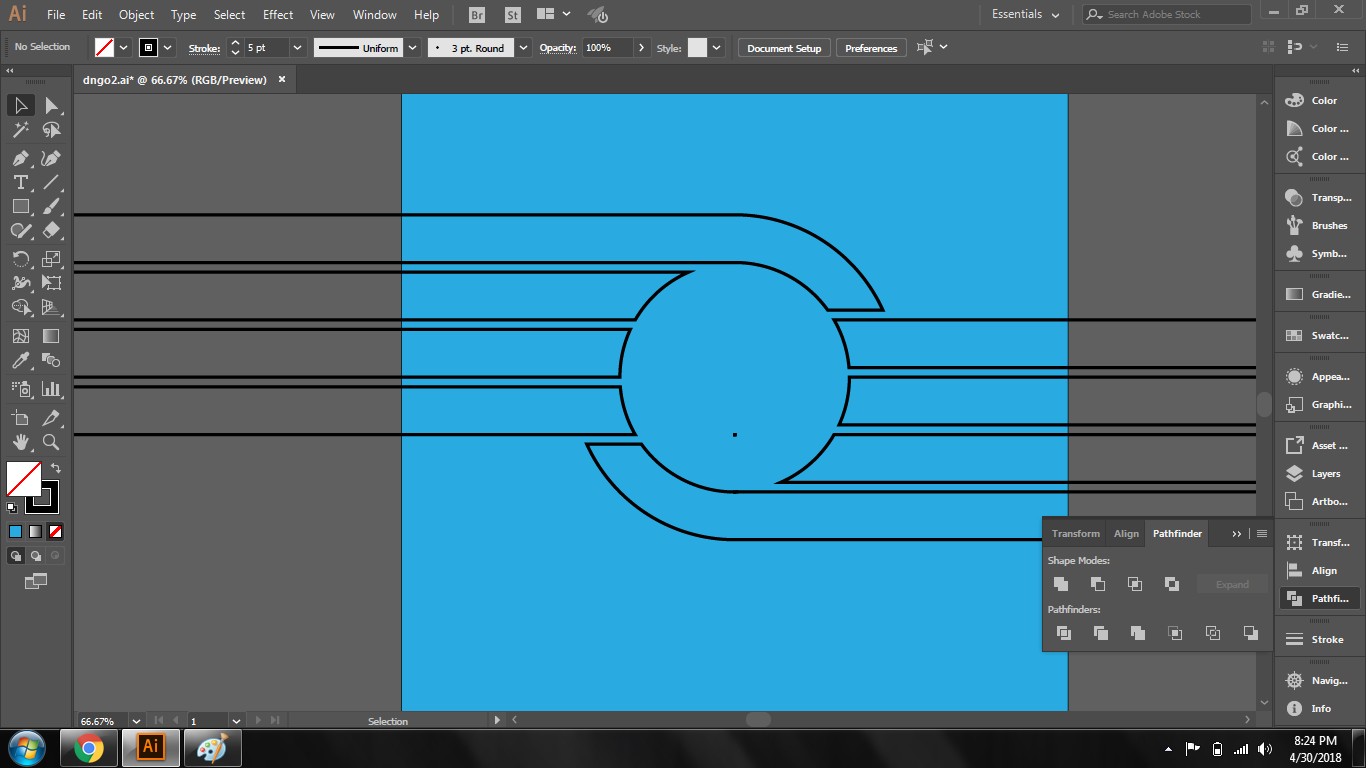Click the Preferences button
The width and height of the screenshot is (1366, 768).
pyautogui.click(x=871, y=48)
